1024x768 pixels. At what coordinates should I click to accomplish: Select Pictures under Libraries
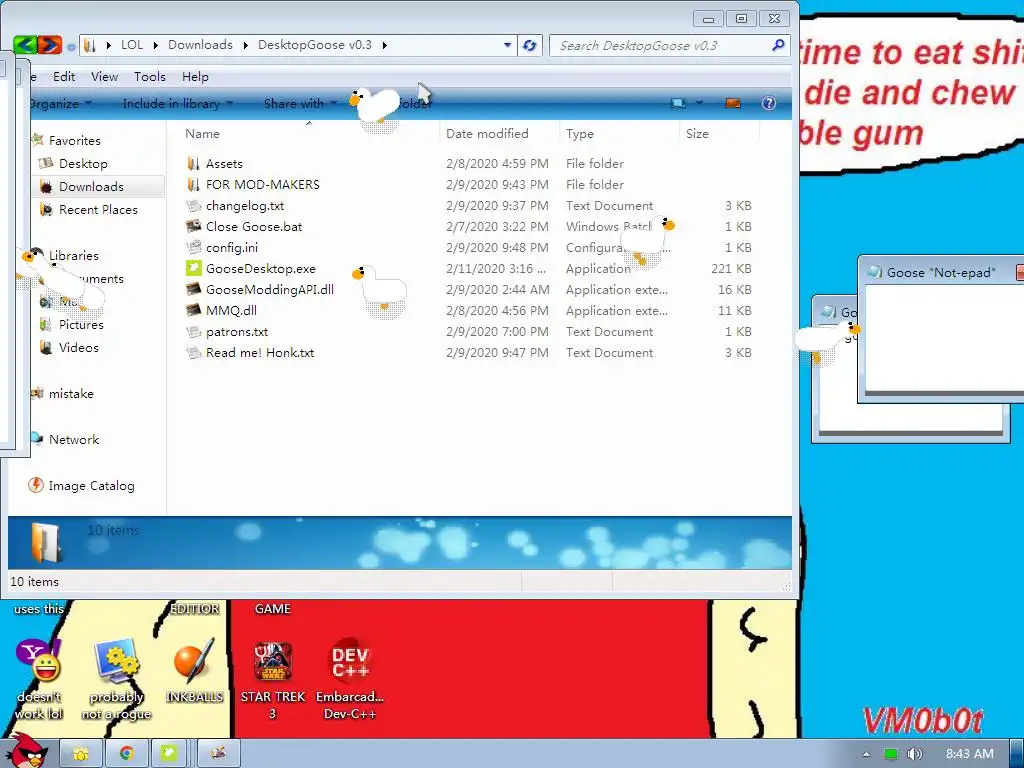81,324
